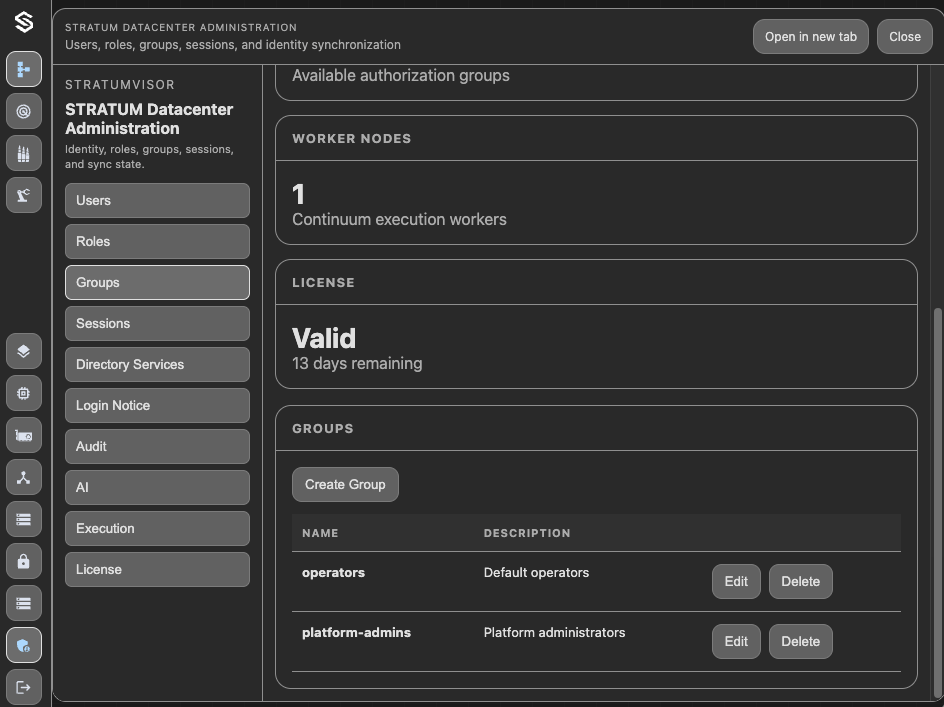Viewport: 944px width, 707px height.
Task: Click the NAME column header
Action: point(320,533)
